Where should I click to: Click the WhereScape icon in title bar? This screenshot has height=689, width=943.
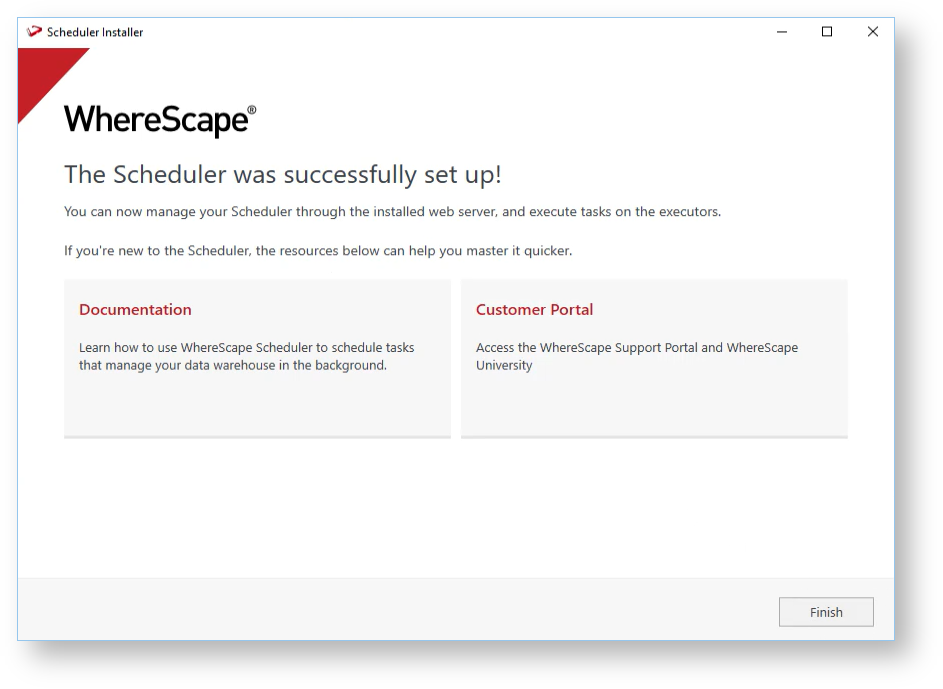click(x=34, y=32)
